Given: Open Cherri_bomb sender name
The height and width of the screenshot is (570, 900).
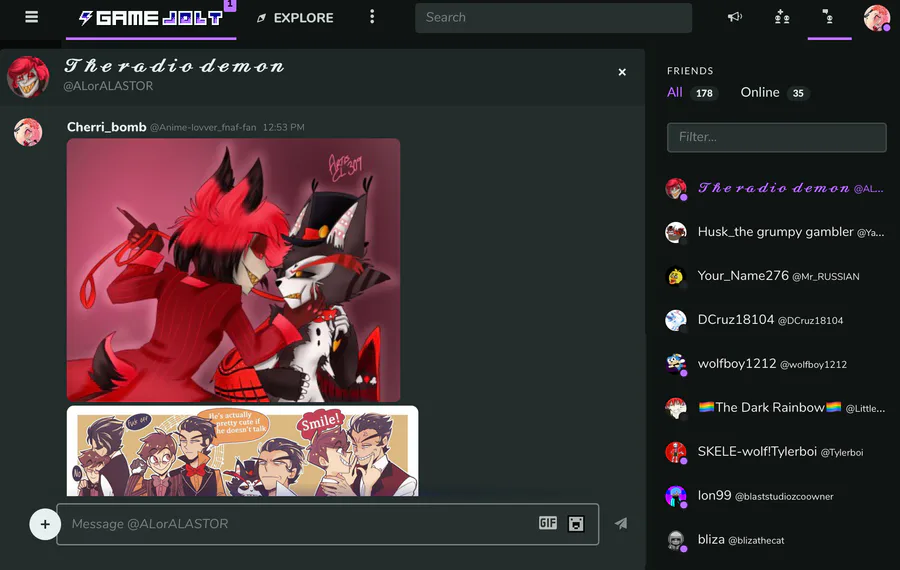Looking at the screenshot, I should [x=107, y=127].
